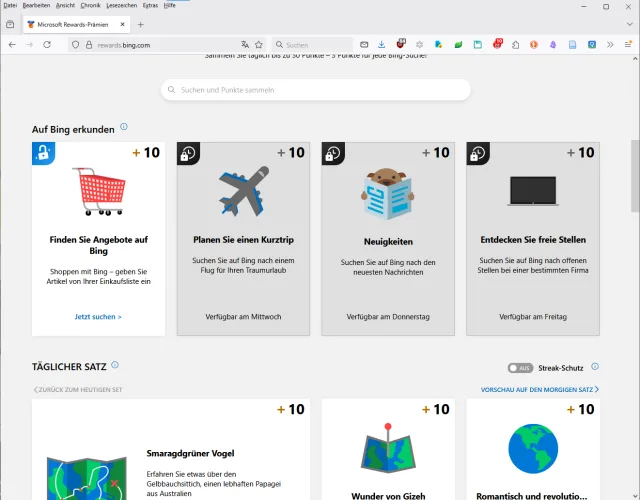Open the shield tracking protection icon
The image size is (640, 500).
pos(76,45)
